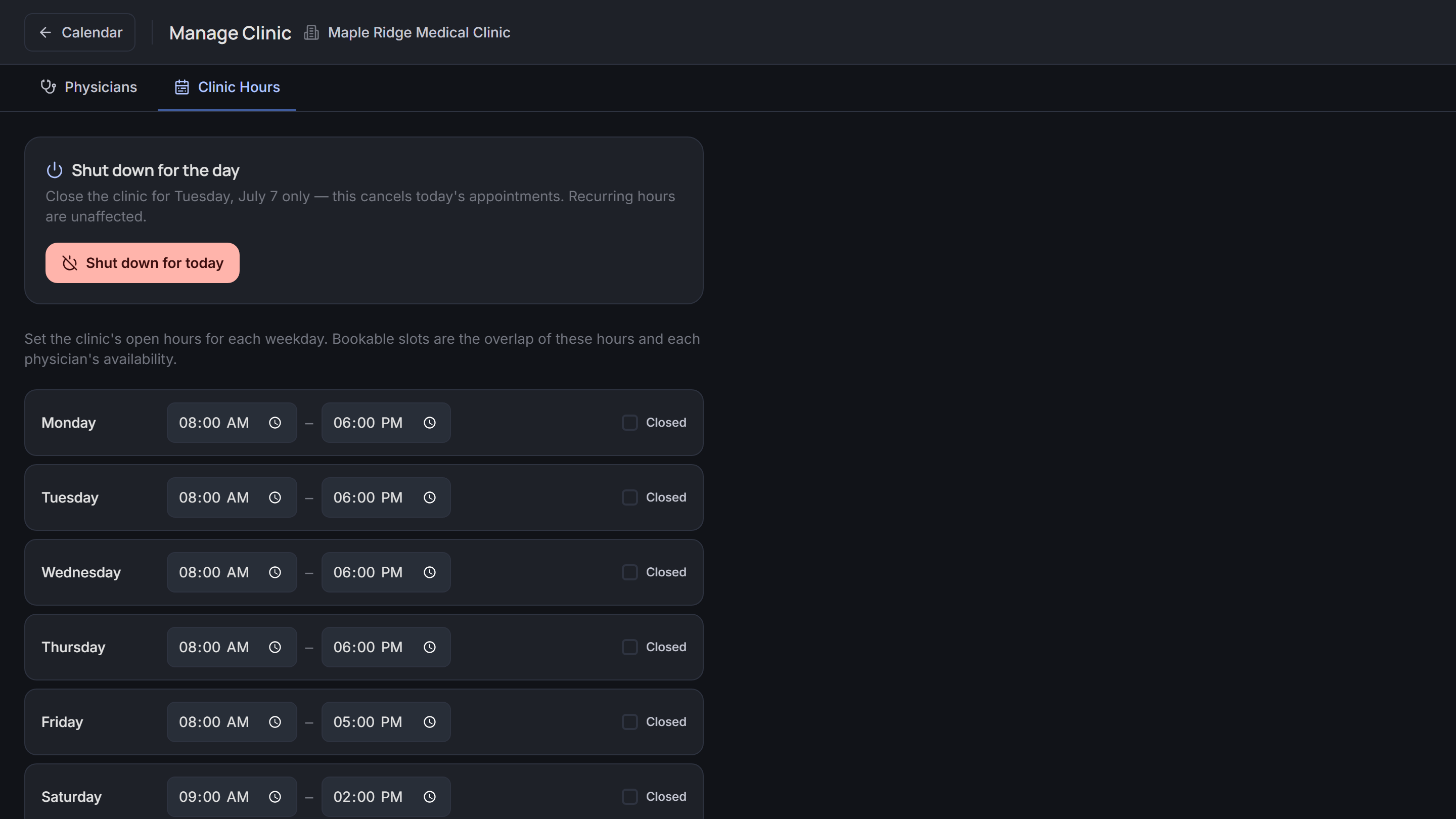Mark Saturday as Closed

pyautogui.click(x=629, y=797)
